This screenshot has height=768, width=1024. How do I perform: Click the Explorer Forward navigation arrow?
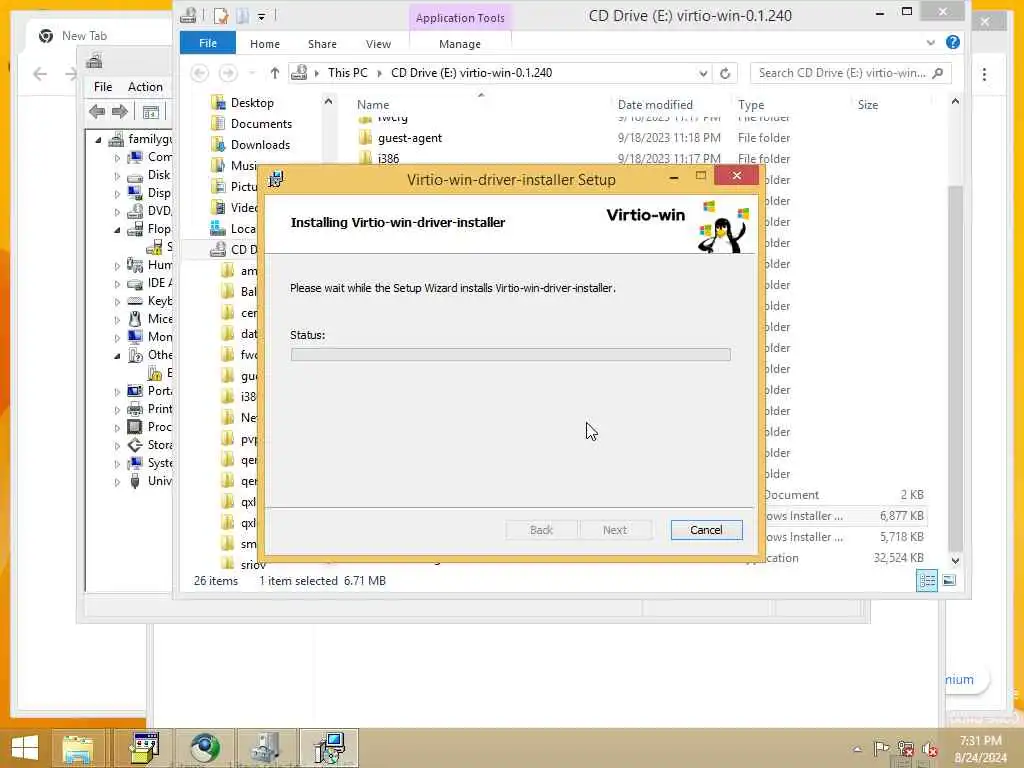228,72
